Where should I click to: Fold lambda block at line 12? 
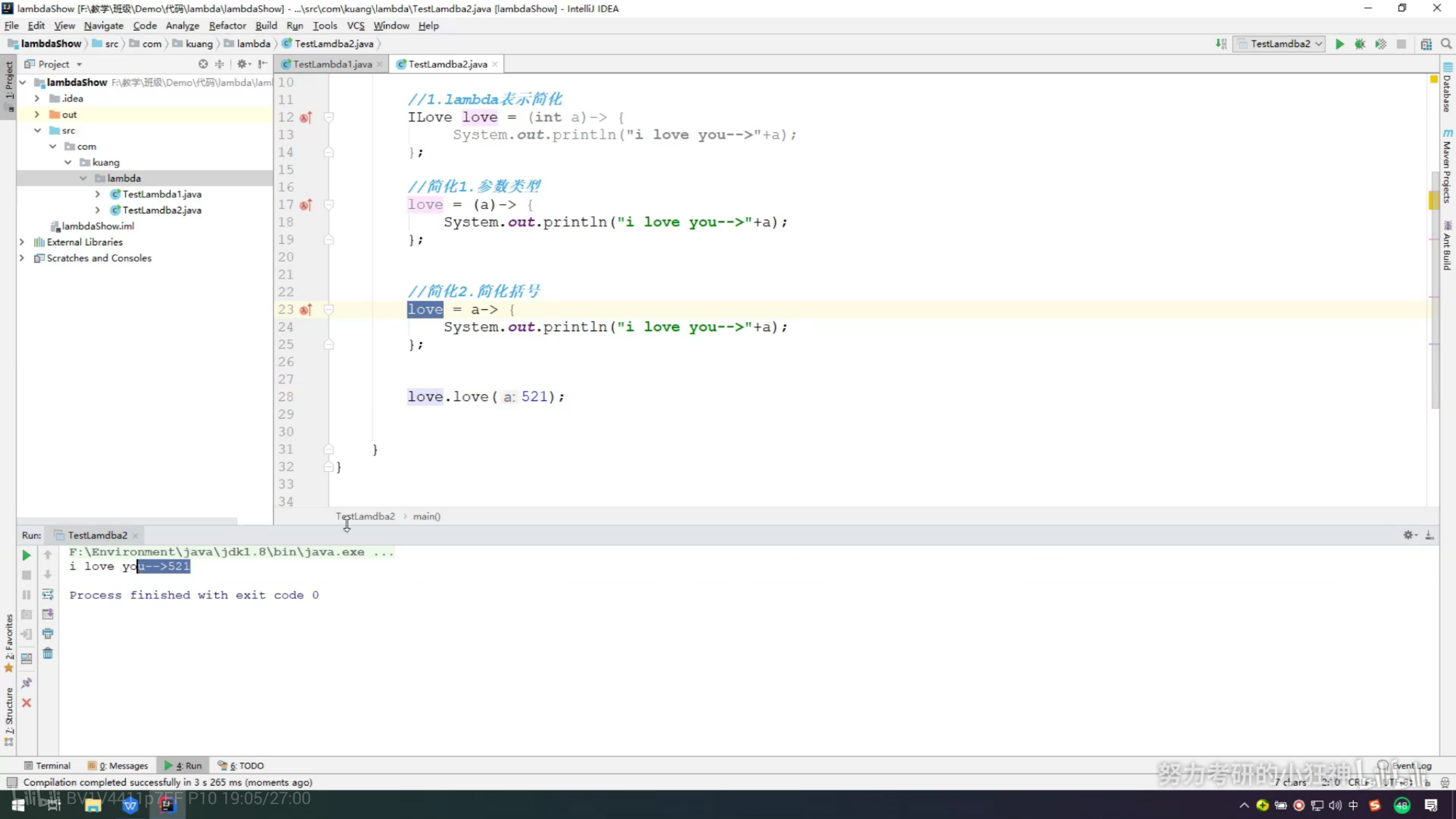click(x=328, y=117)
